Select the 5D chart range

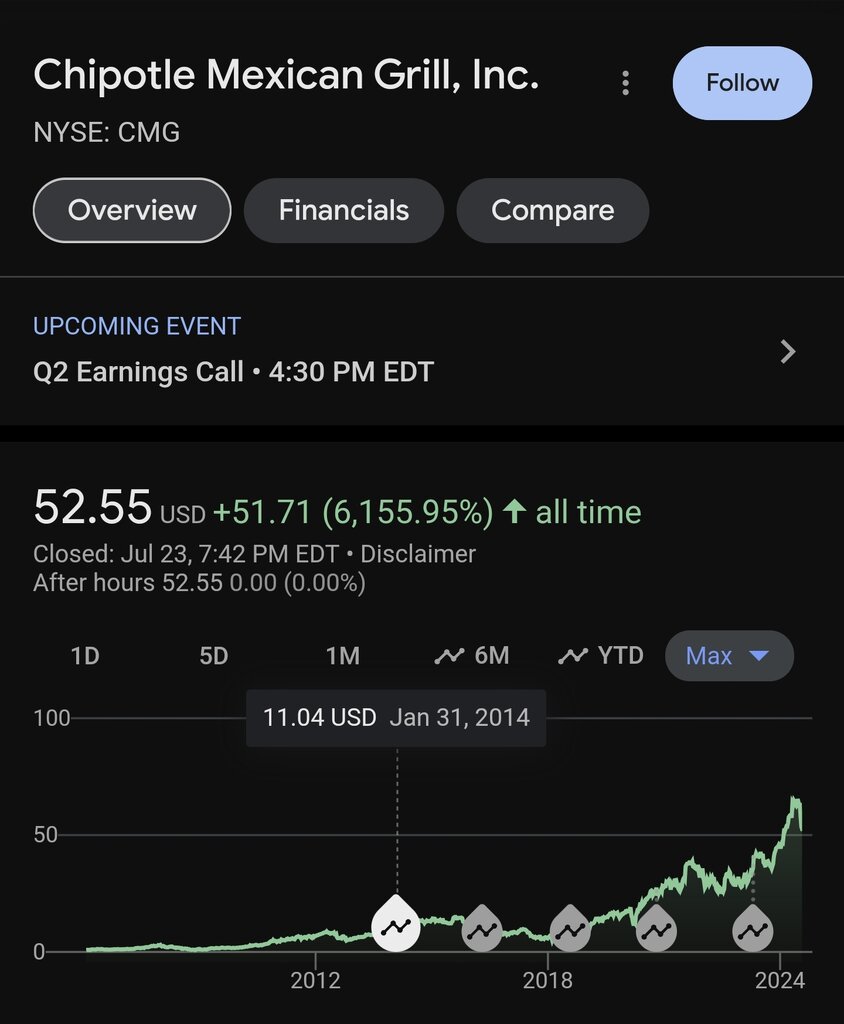pos(214,656)
